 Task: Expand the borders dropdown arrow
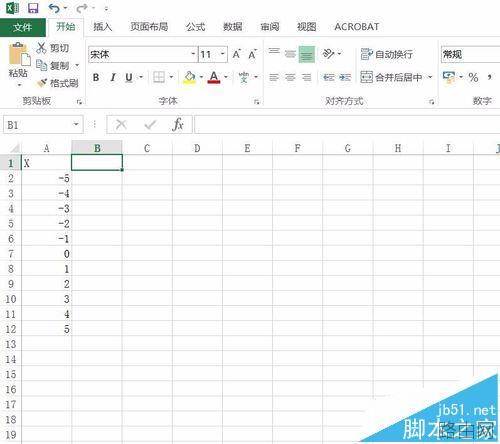[x=171, y=77]
